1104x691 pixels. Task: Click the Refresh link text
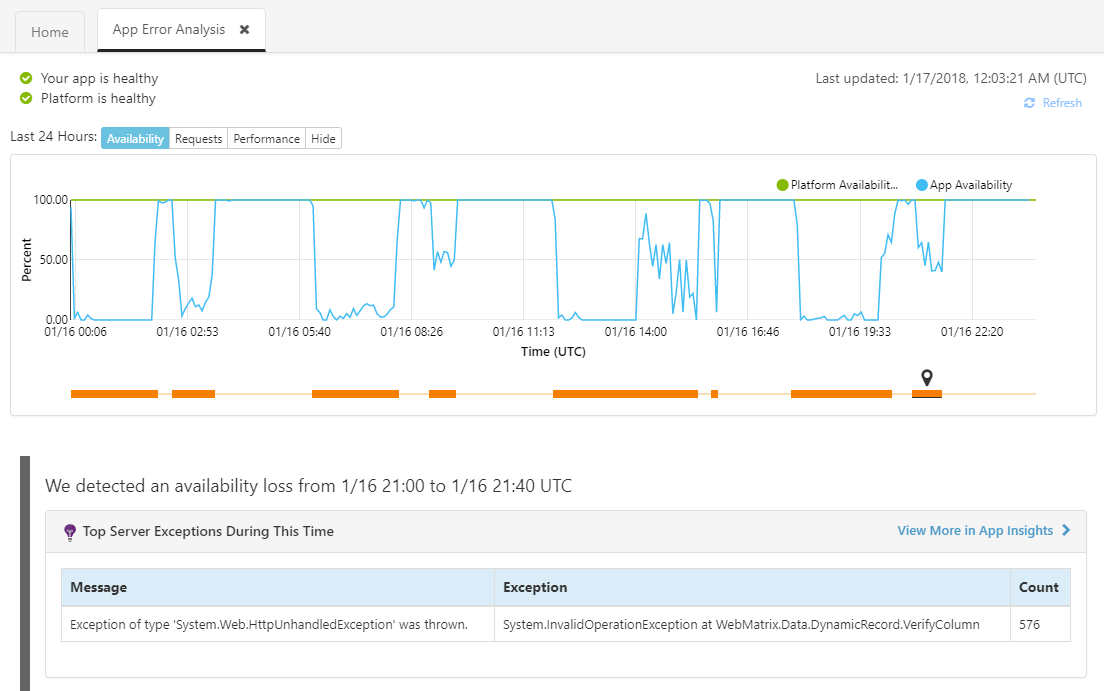[1062, 103]
